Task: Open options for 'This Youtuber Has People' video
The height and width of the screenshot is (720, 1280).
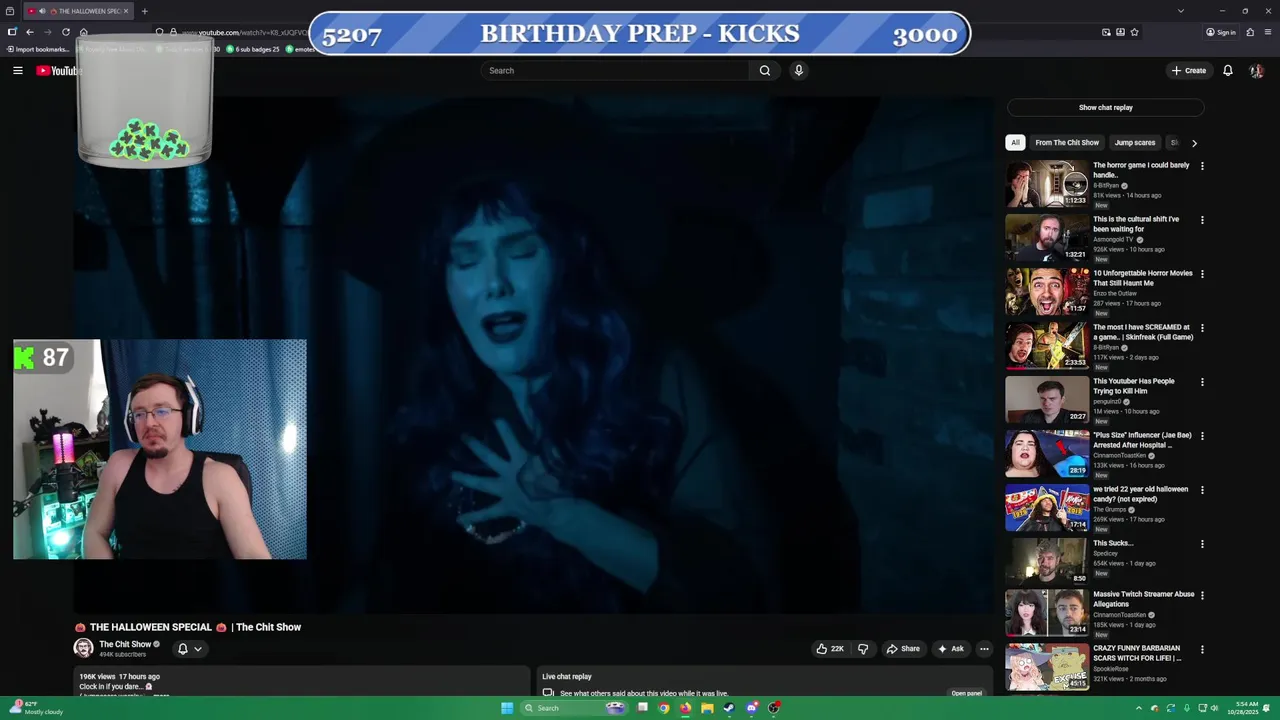Action: coord(1202,382)
